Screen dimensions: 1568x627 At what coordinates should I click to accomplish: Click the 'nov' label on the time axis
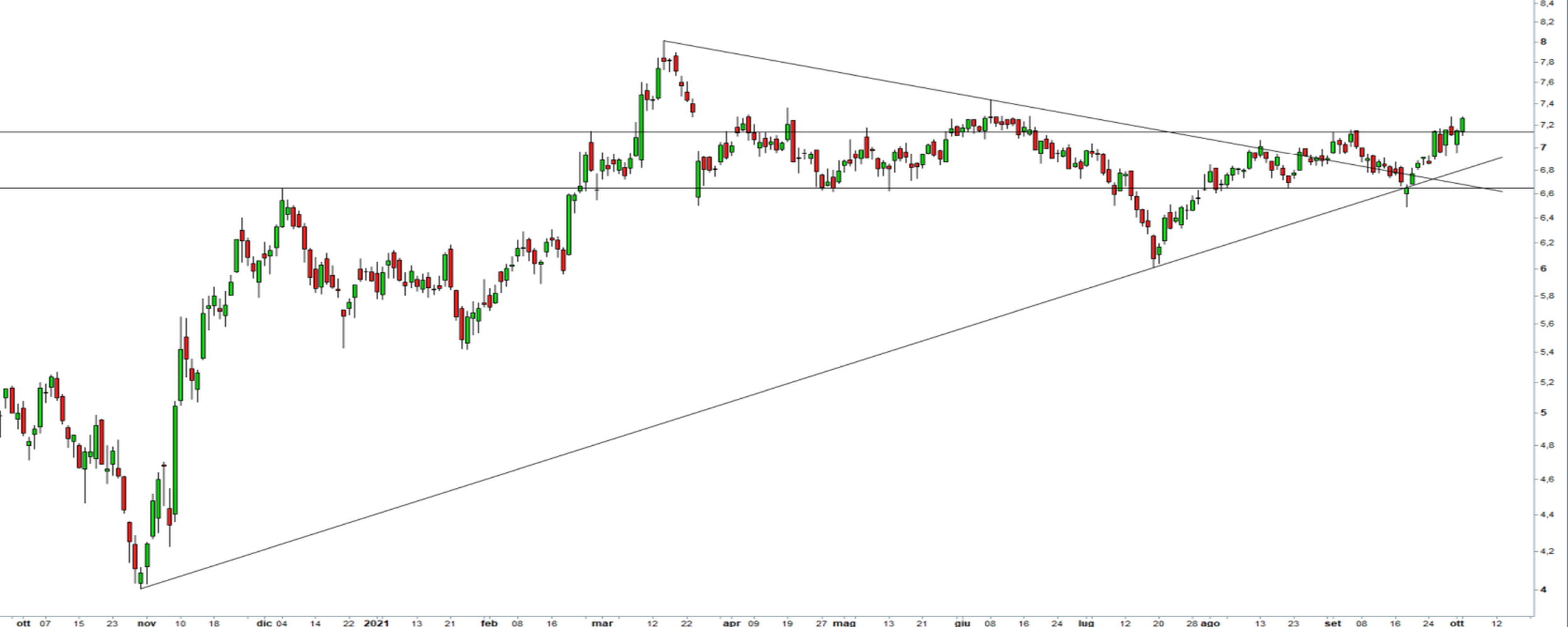point(146,623)
